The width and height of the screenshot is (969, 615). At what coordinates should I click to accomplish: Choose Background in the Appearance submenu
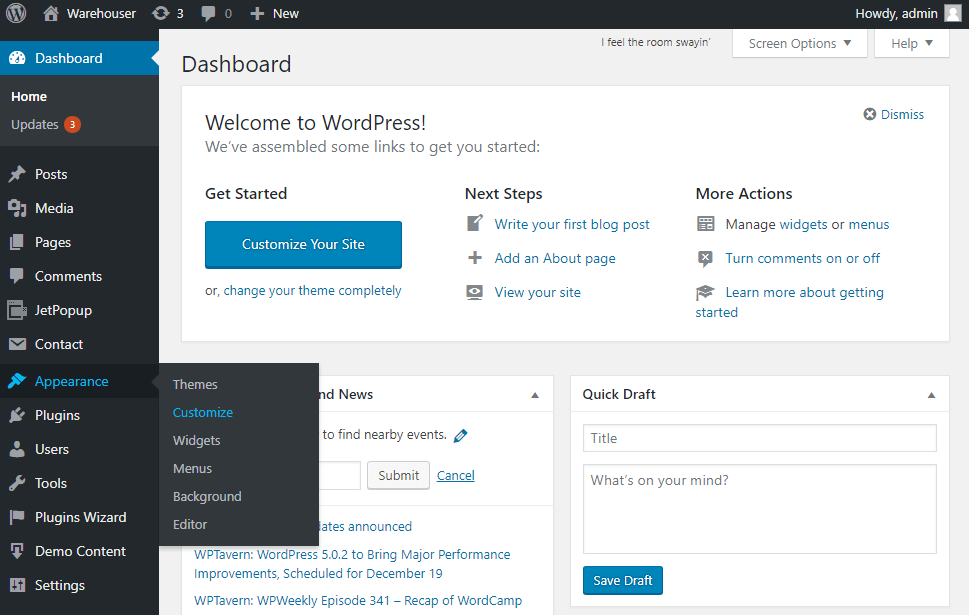(207, 496)
